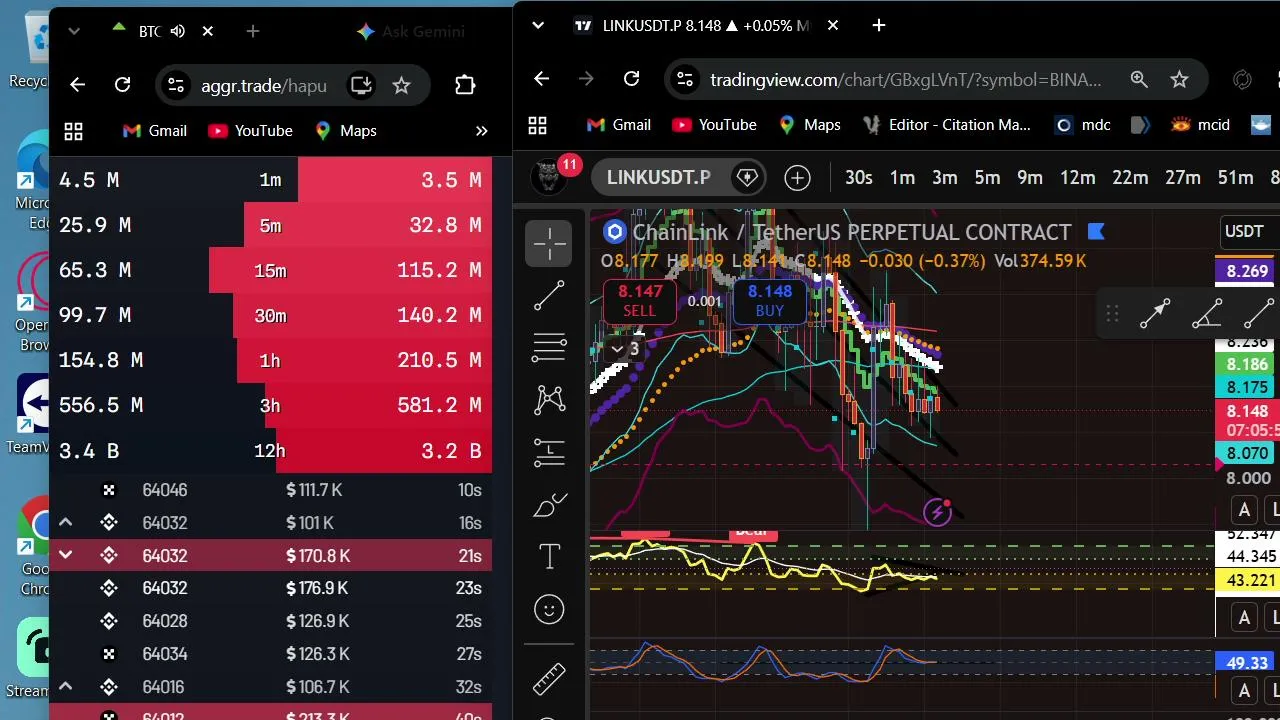Click site info icon in aggr.trade address bar
The height and width of the screenshot is (720, 1280).
click(x=175, y=85)
